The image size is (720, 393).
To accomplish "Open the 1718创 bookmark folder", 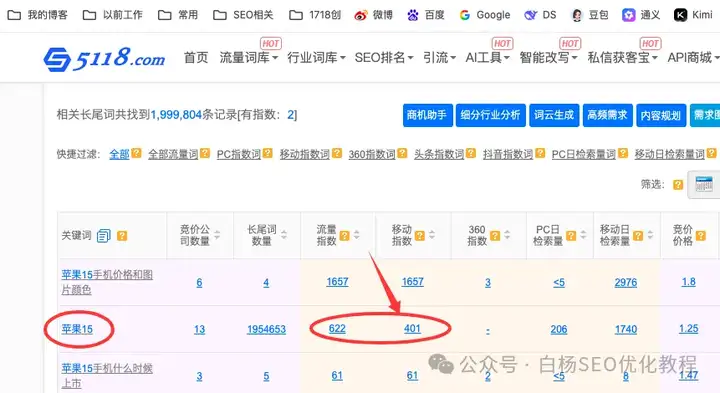I will pos(315,15).
